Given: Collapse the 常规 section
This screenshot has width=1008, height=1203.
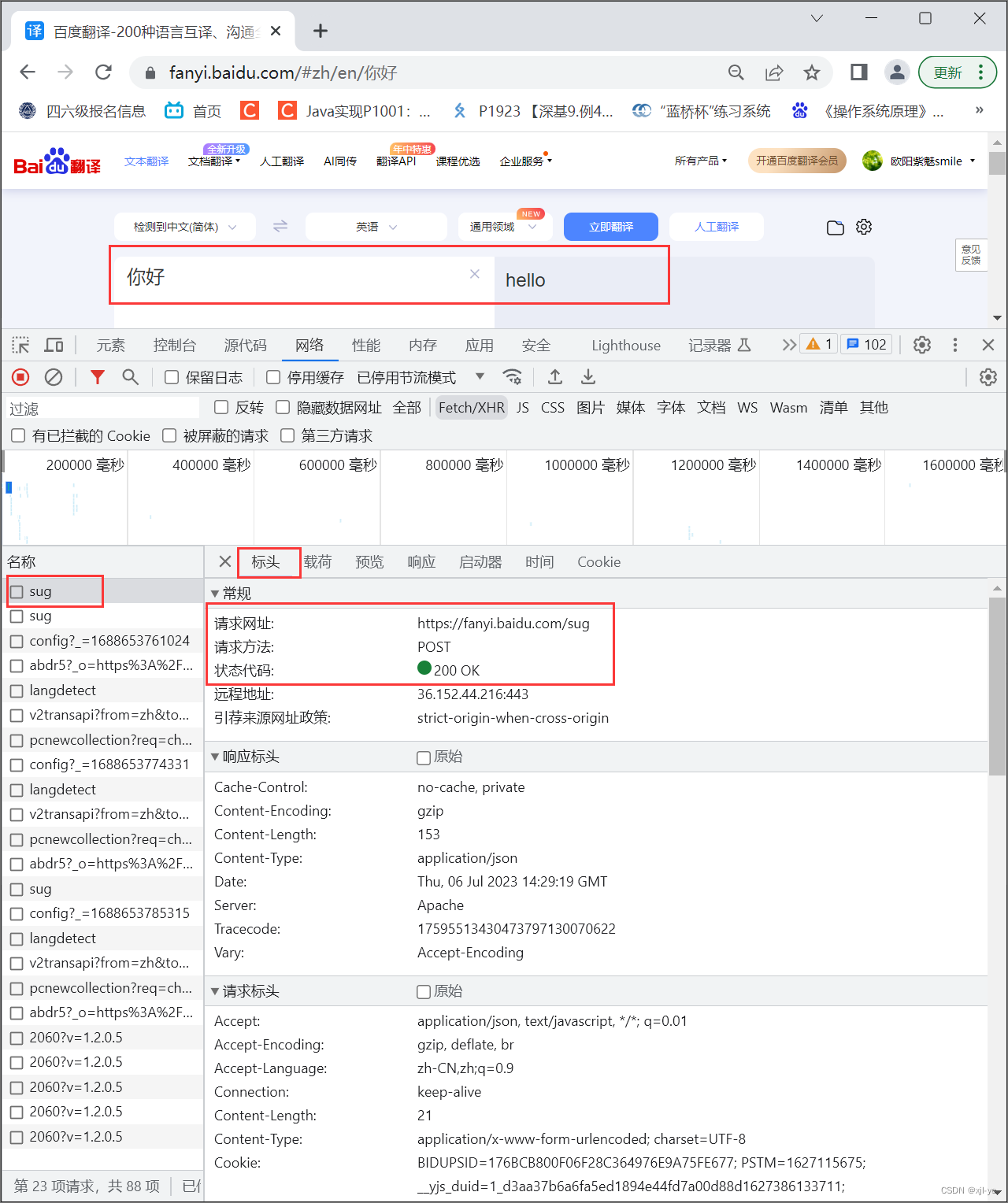Looking at the screenshot, I should point(215,593).
